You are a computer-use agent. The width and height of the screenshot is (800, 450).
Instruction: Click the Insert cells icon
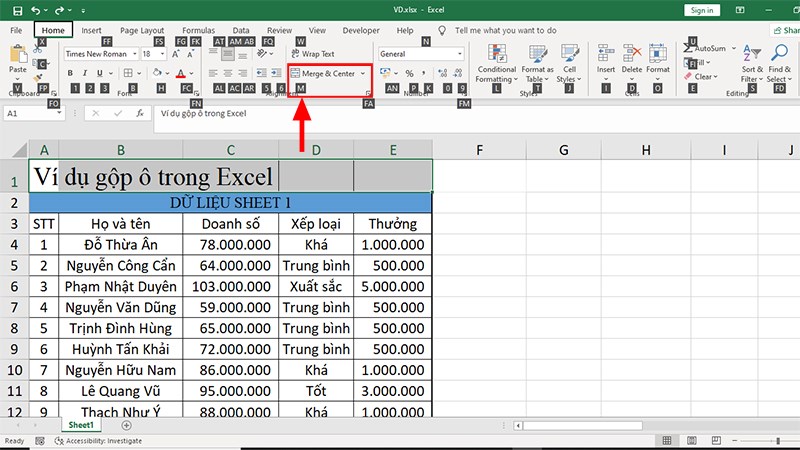[x=606, y=53]
